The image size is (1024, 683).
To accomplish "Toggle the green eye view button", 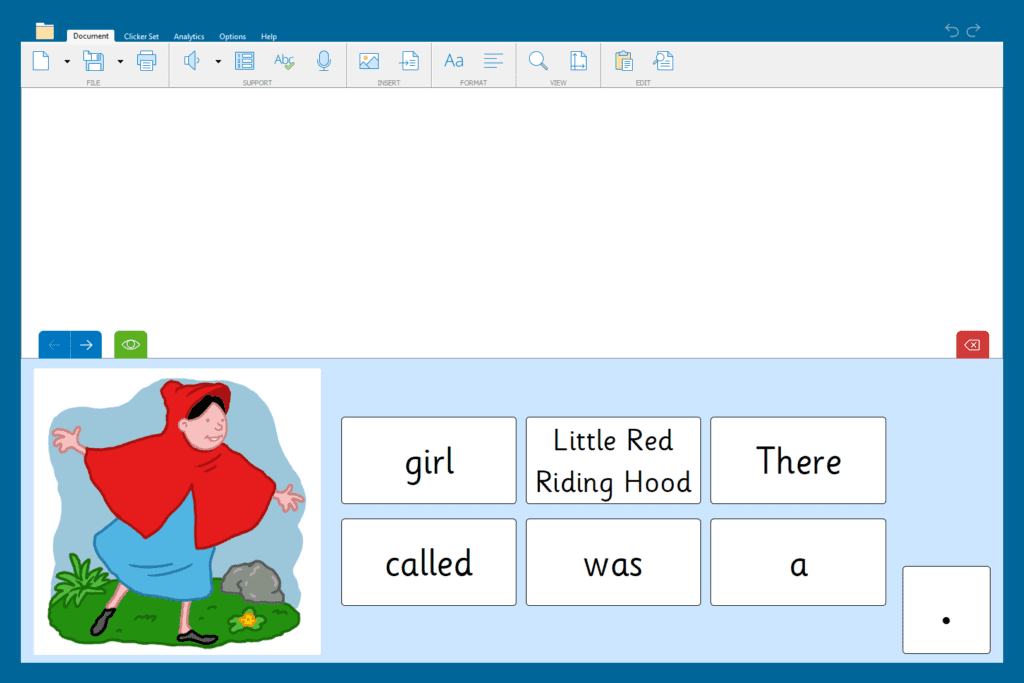I will pos(131,345).
